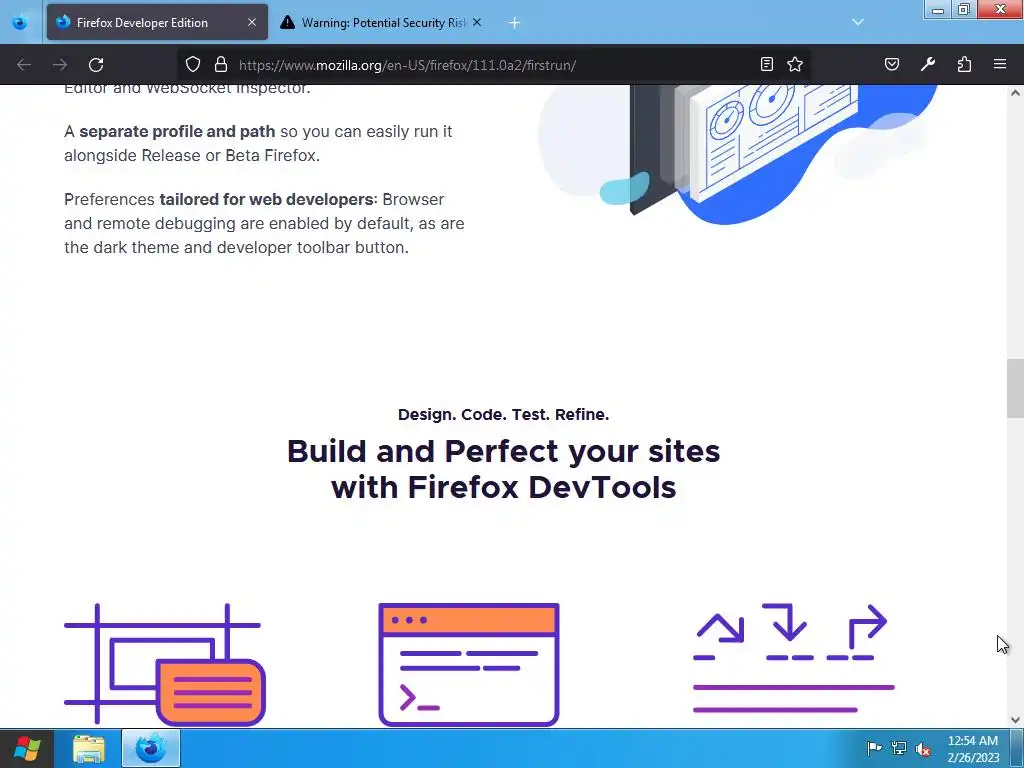Go back one page

[24, 65]
